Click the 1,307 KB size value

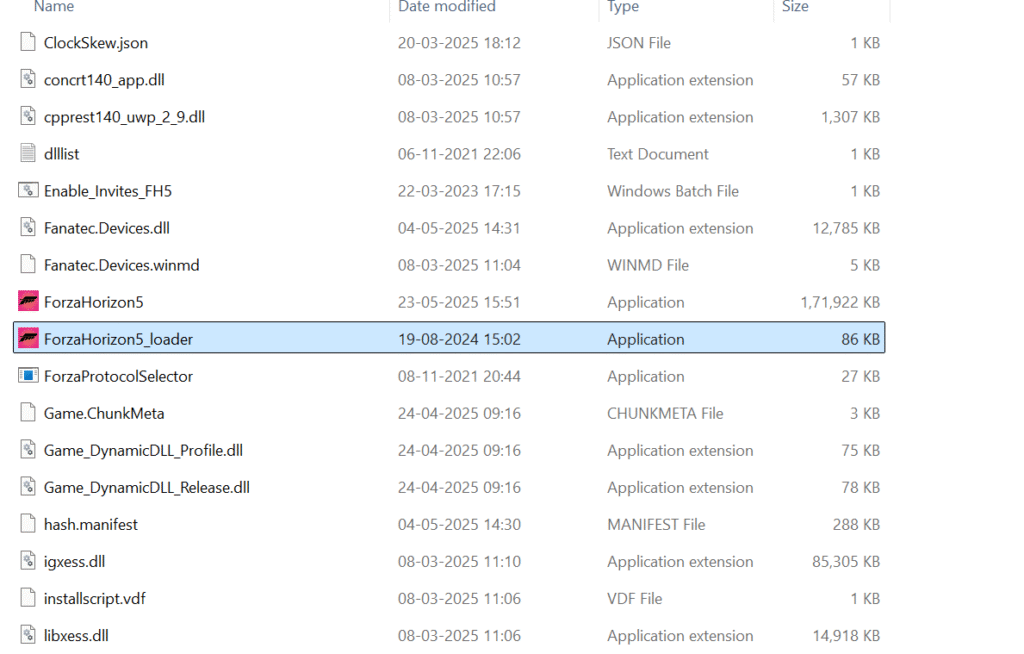click(x=850, y=118)
